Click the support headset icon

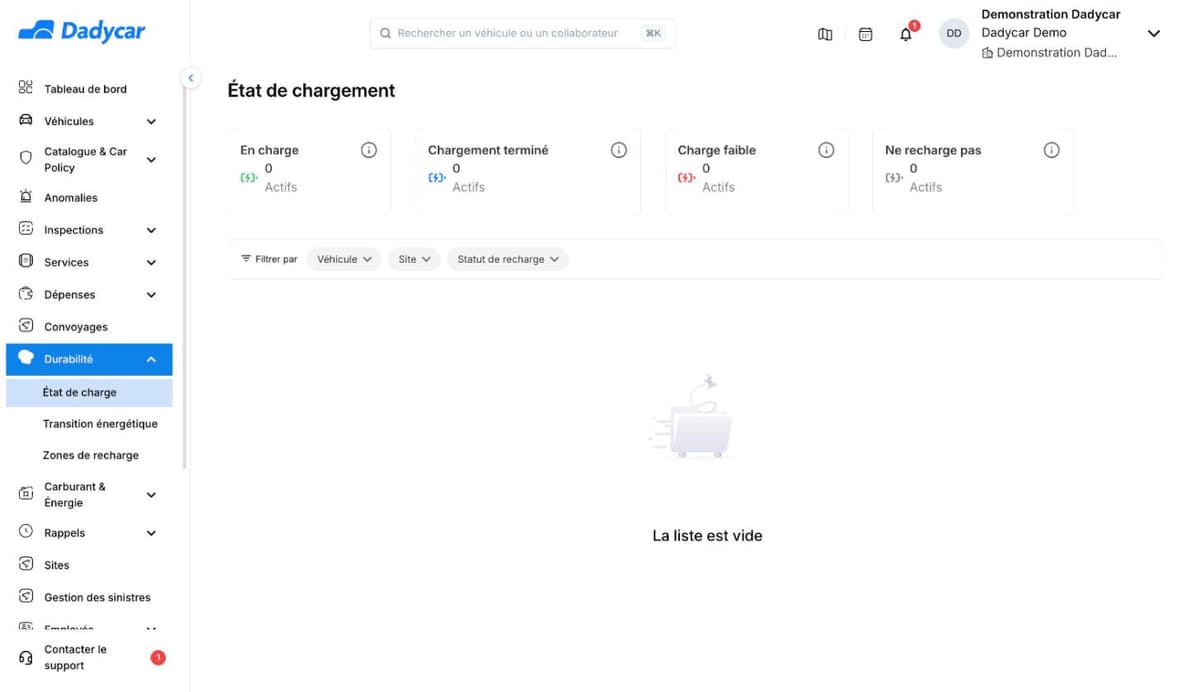[x=26, y=658]
